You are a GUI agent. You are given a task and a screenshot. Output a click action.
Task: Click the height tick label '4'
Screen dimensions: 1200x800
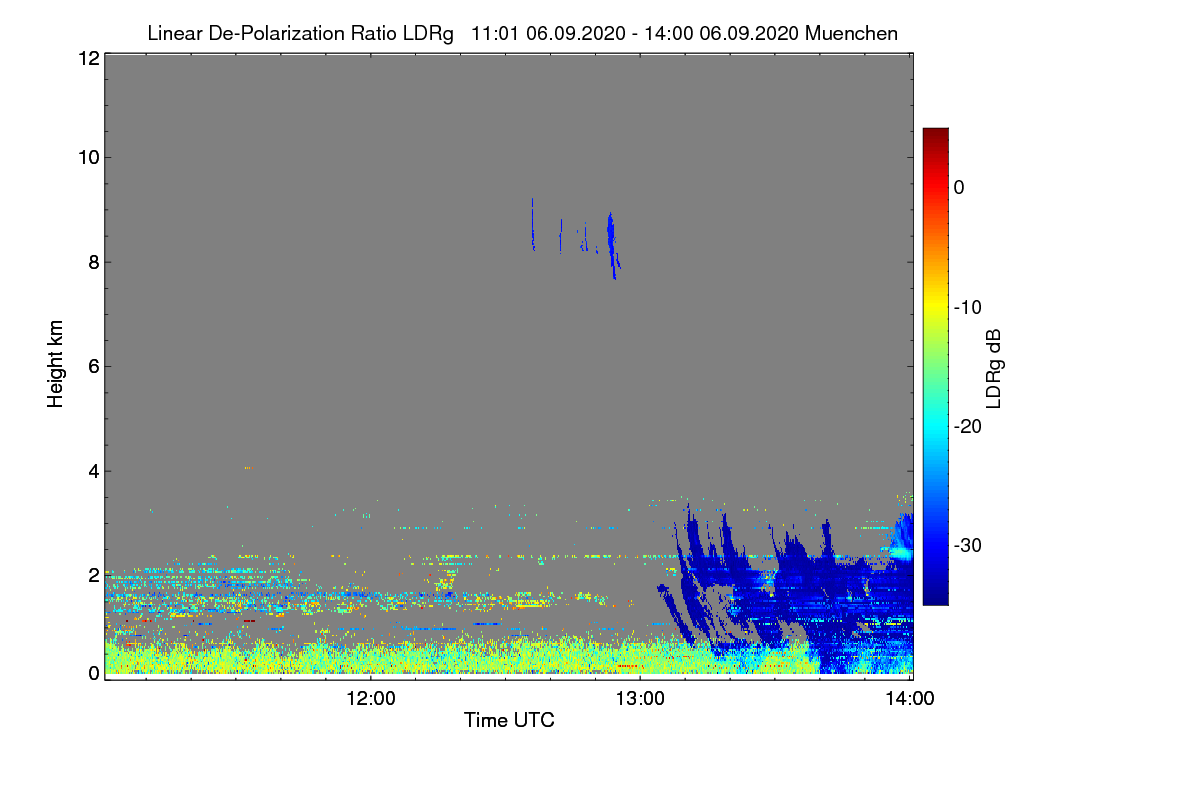(x=93, y=471)
